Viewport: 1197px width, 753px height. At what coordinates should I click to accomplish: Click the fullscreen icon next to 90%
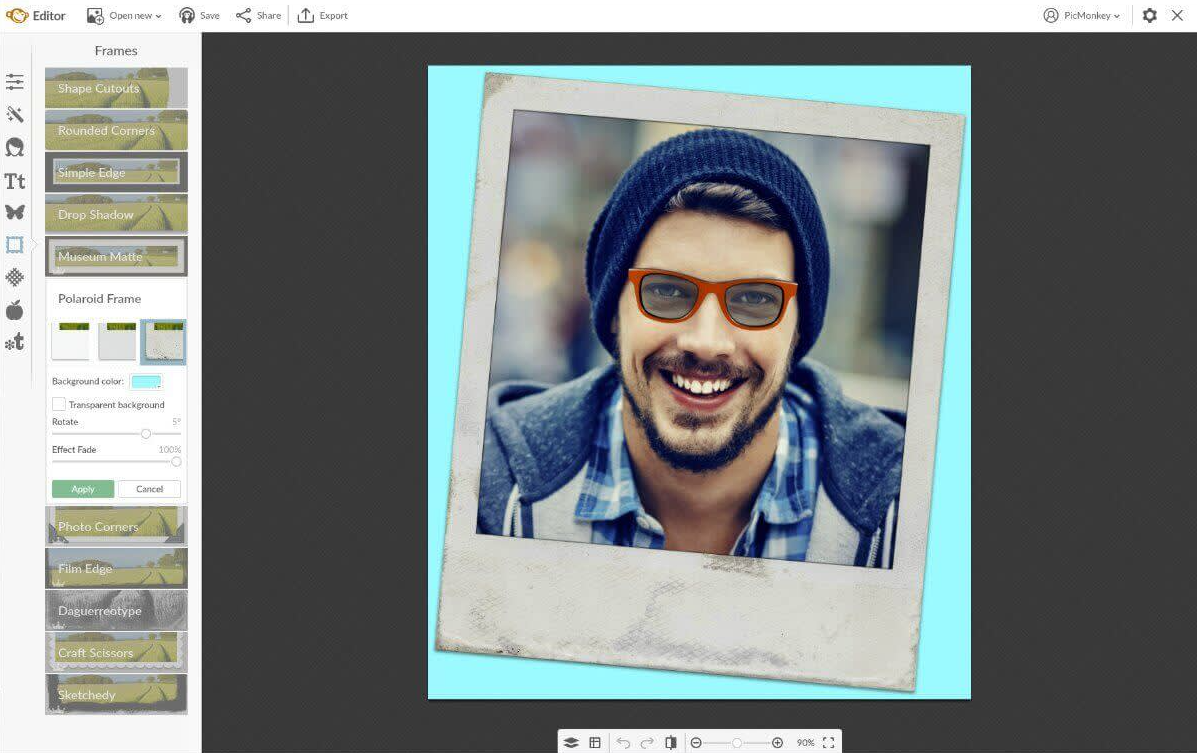(828, 742)
